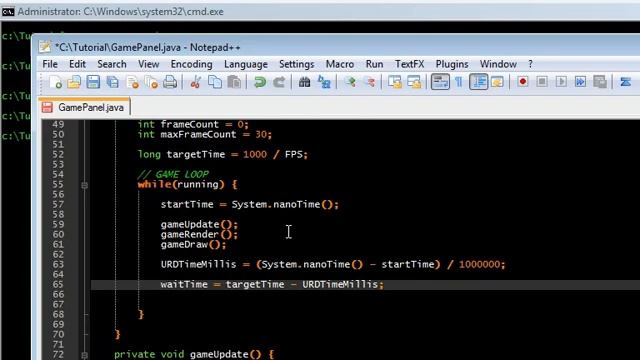The width and height of the screenshot is (640, 360).
Task: Click on 'long targetTime = 1000 / FPS;'
Action: [x=223, y=155]
